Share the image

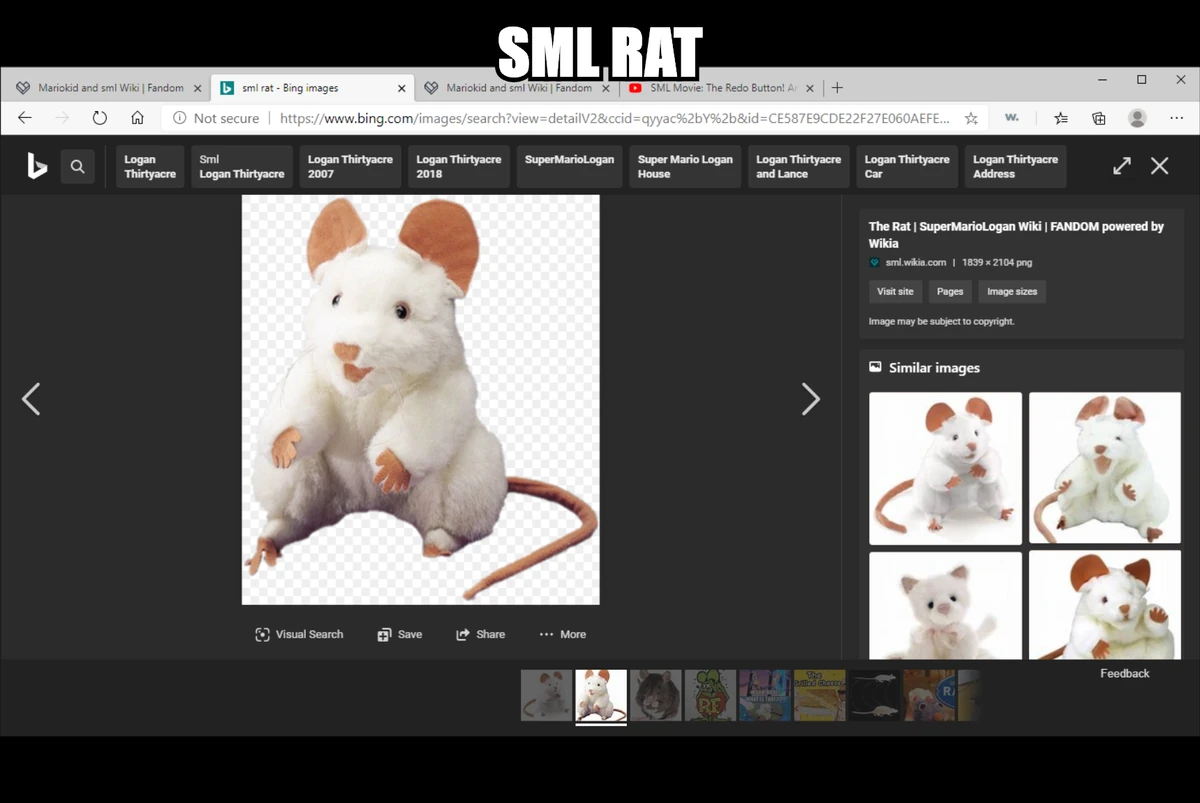click(480, 634)
